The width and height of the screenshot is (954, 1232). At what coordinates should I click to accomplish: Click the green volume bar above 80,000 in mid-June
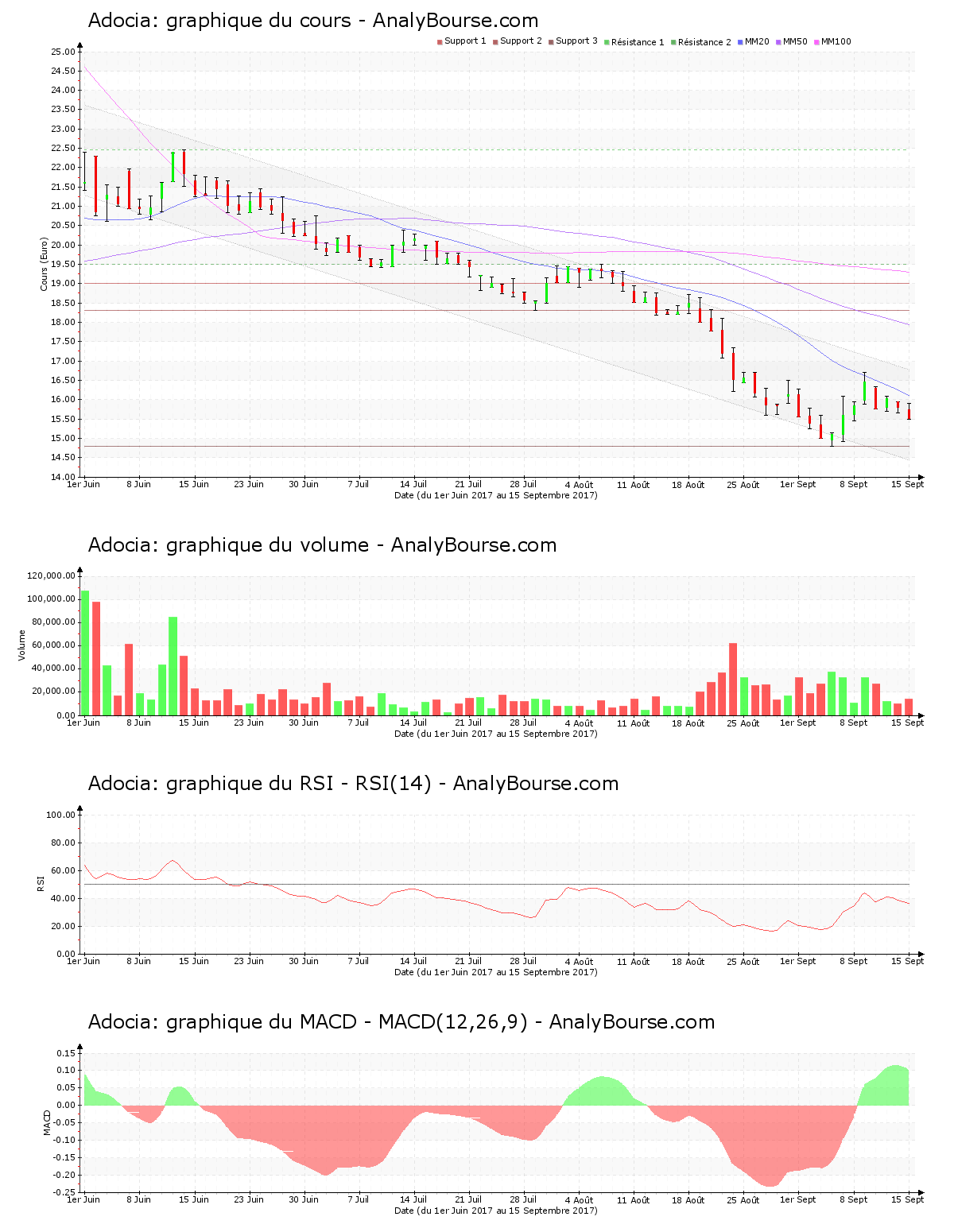tap(173, 666)
